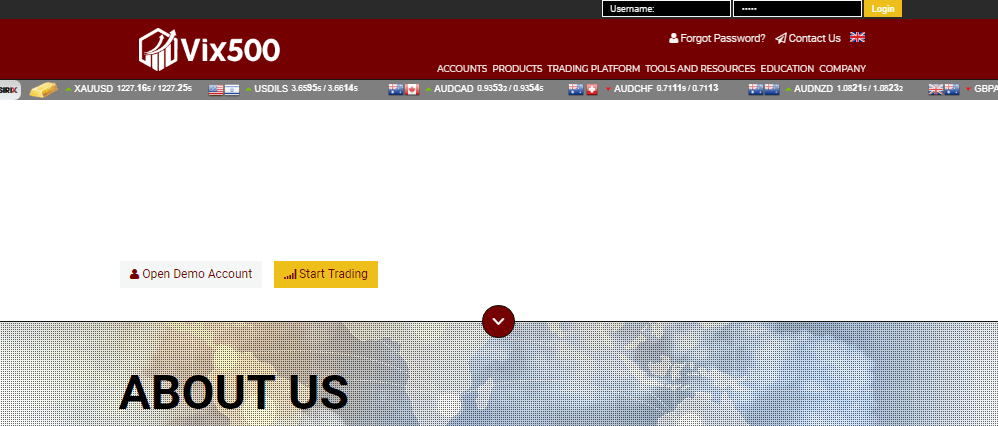The height and width of the screenshot is (426, 998).
Task: Click Open Demo Account button
Action: 191,274
